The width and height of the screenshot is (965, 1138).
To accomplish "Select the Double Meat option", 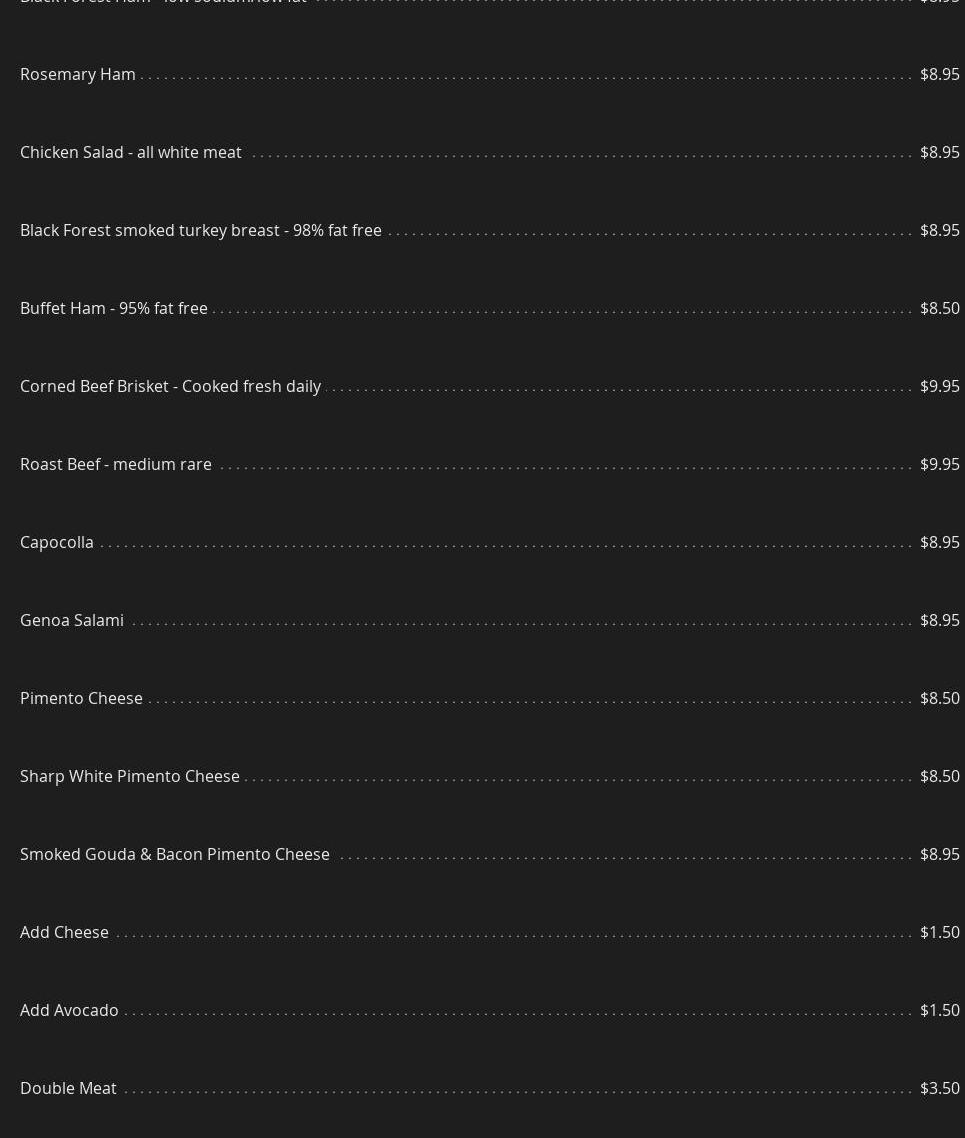I will pos(68,1088).
